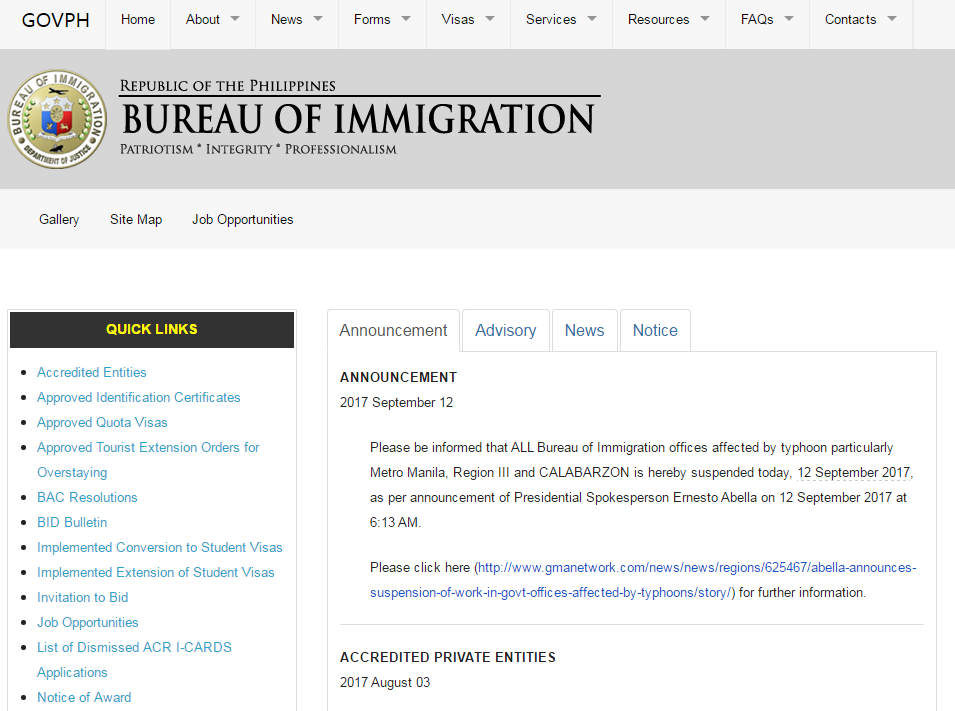Open the Forms menu
Screen dimensions: 955x711
(372, 19)
